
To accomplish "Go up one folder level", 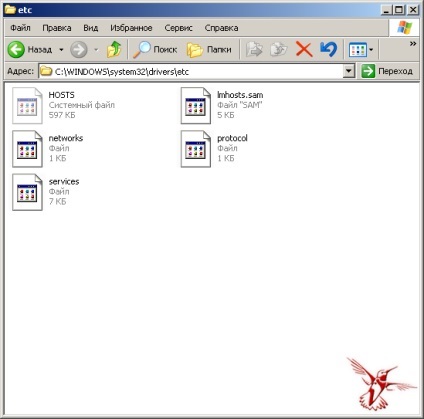I will coord(114,50).
